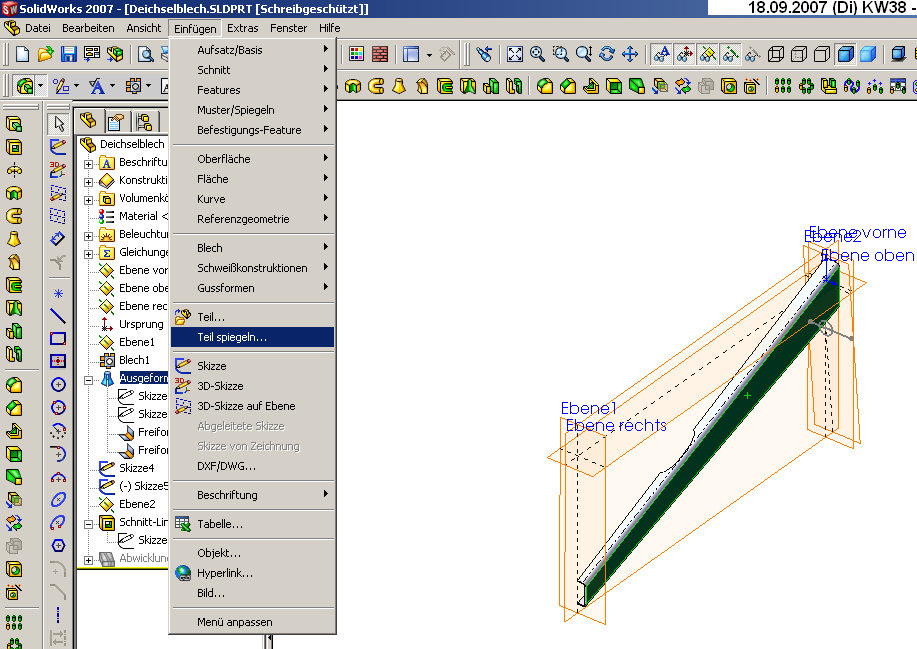Screen dimensions: 917x649
Task: Choose Menü anpassen entry
Action: click(x=253, y=622)
